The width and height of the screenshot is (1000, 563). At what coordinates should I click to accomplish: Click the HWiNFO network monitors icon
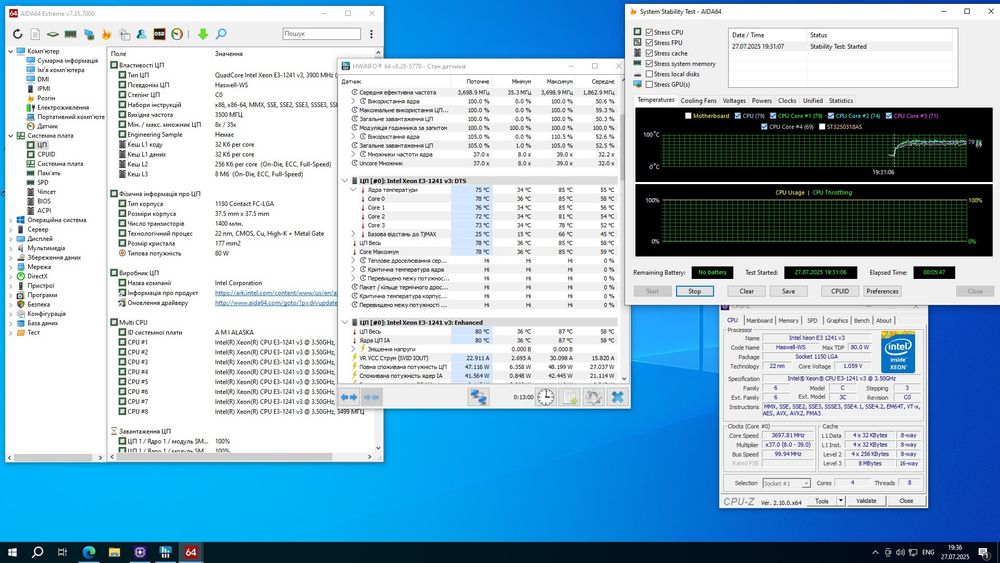[479, 397]
